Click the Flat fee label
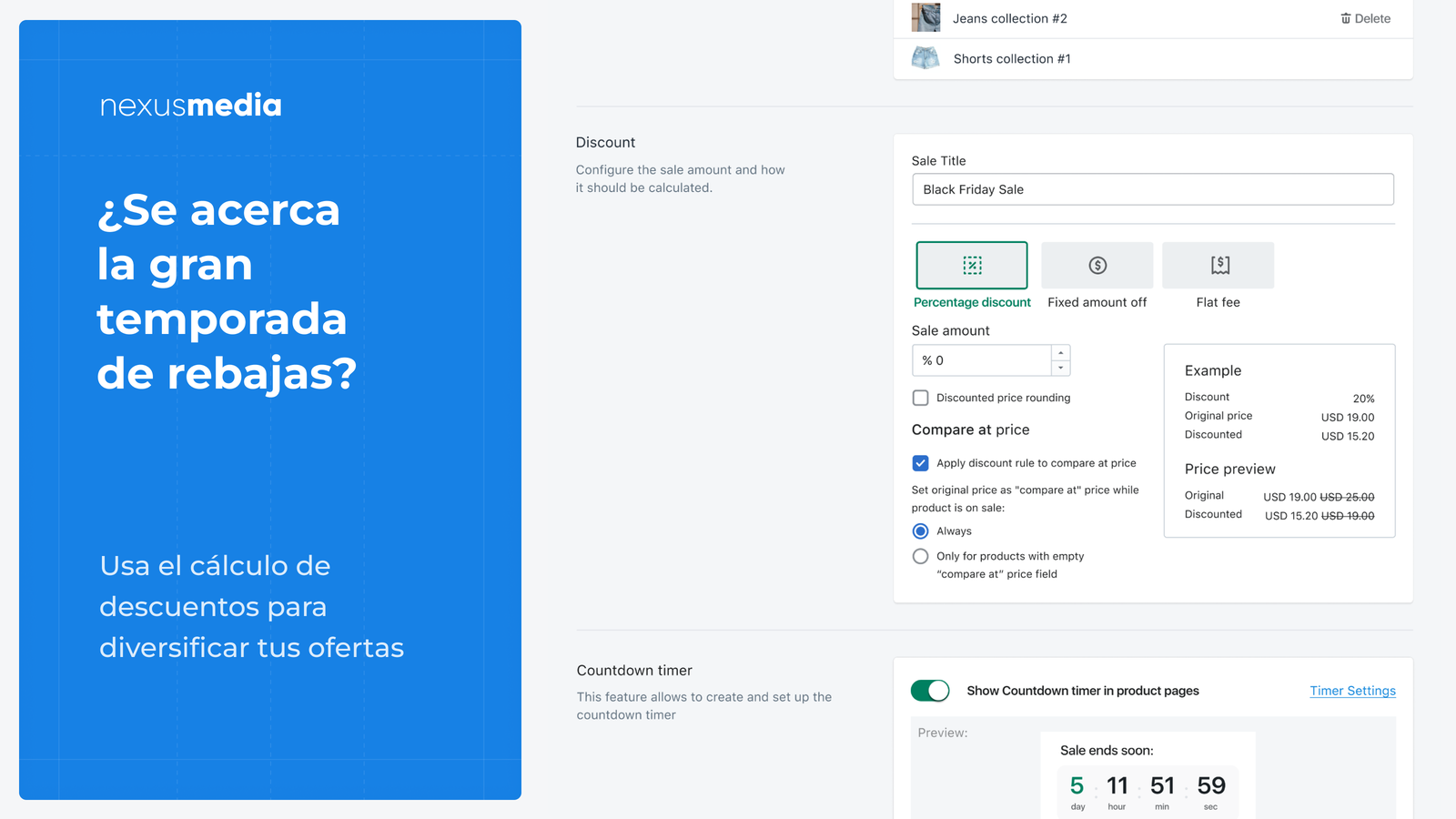1456x819 pixels. (x=1218, y=302)
